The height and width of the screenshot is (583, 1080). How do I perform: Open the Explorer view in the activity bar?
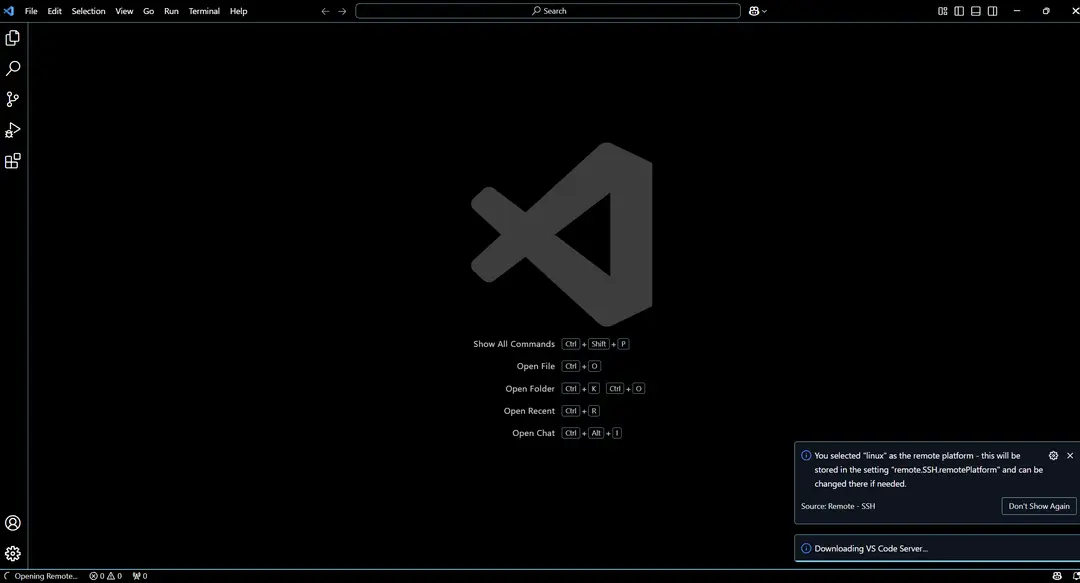tap(12, 38)
